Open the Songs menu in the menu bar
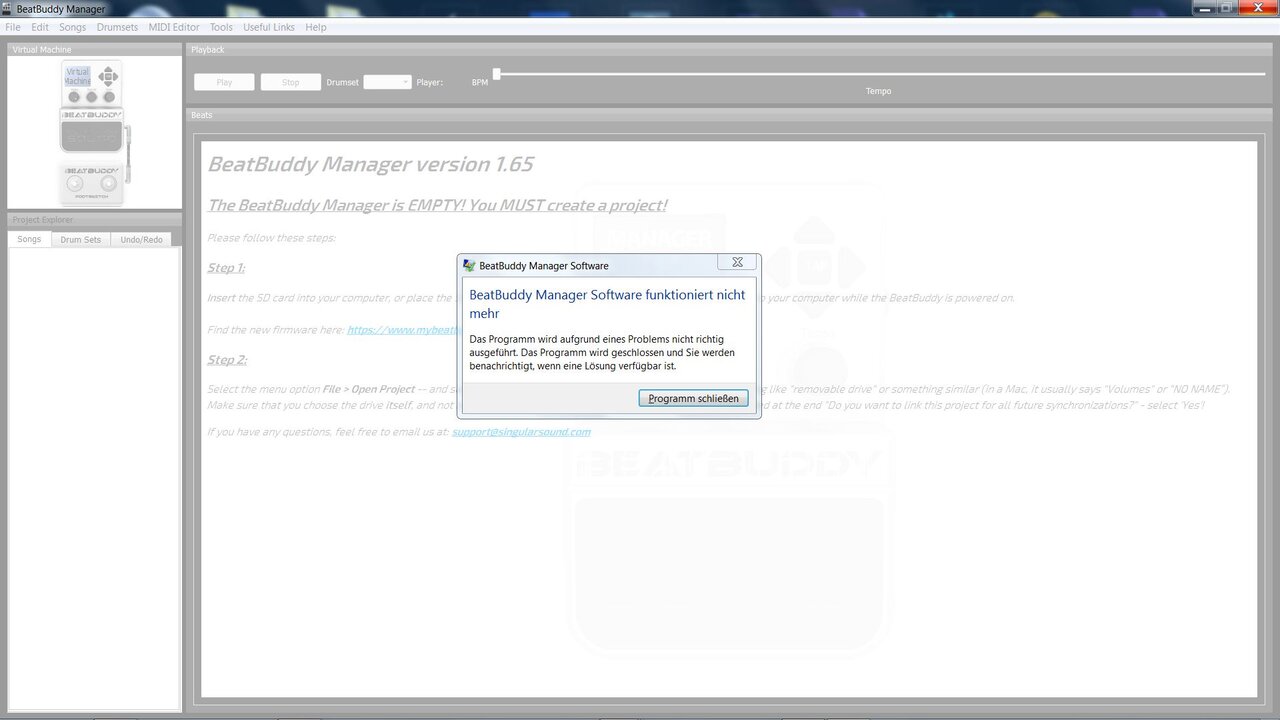1280x720 pixels. [72, 27]
